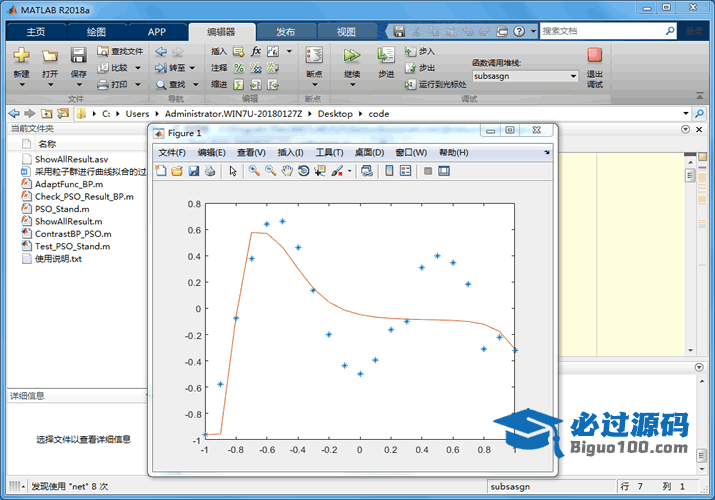Select the Data Cursor tool
715x500 pixels.
[x=320, y=171]
